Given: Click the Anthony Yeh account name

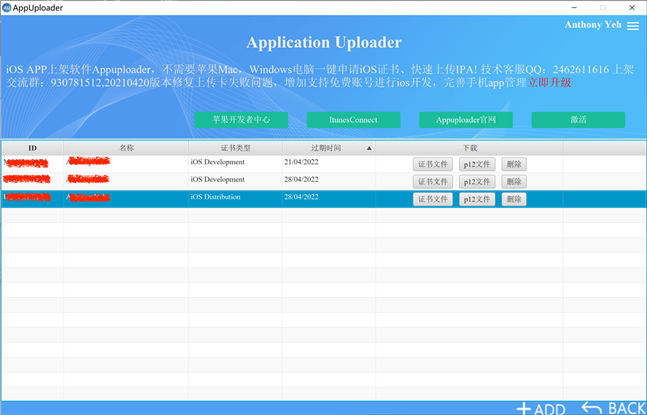Looking at the screenshot, I should pyautogui.click(x=593, y=25).
